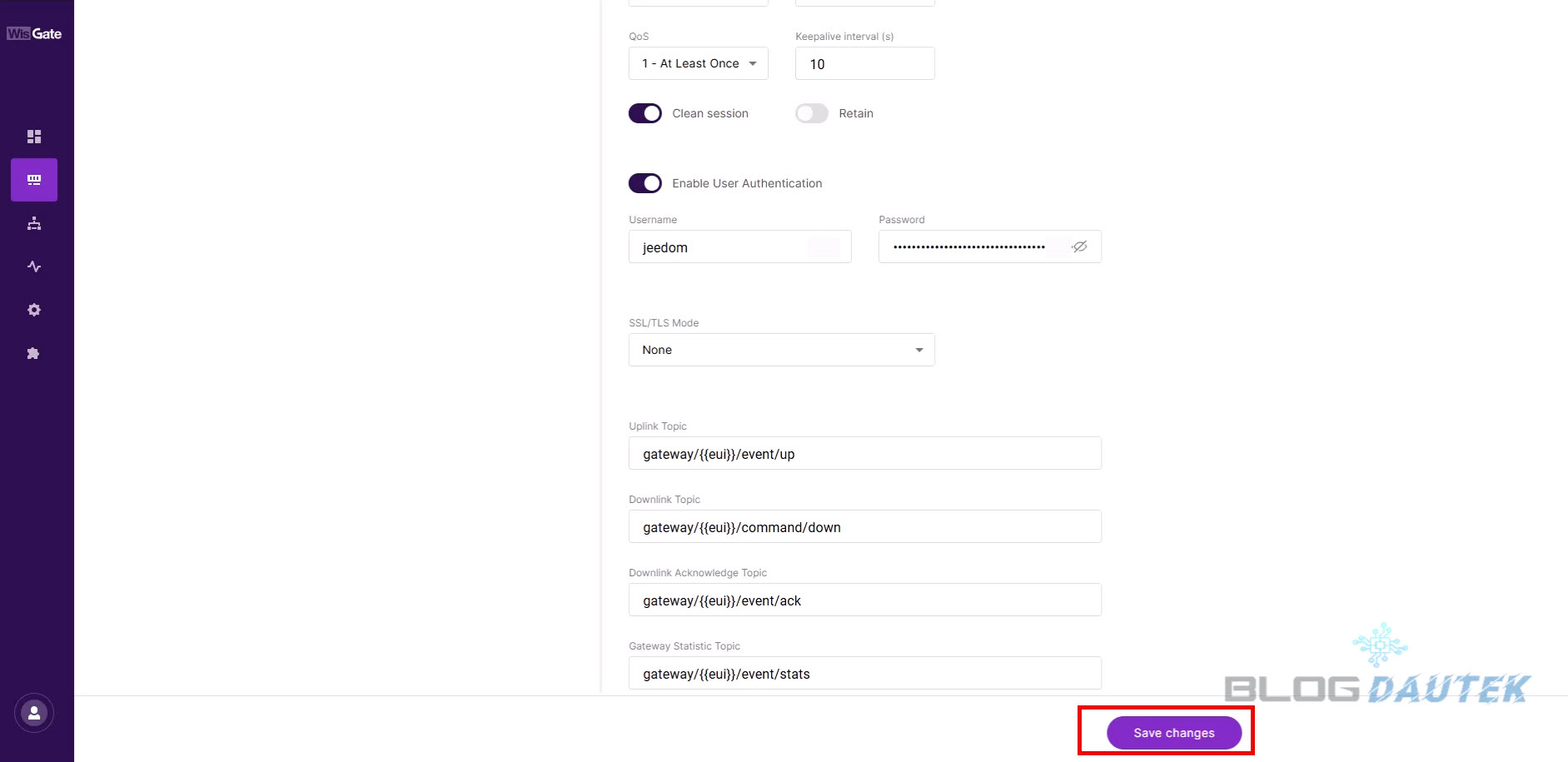Turn off Enable User Authentication toggle
The height and width of the screenshot is (762, 1568).
(x=645, y=183)
